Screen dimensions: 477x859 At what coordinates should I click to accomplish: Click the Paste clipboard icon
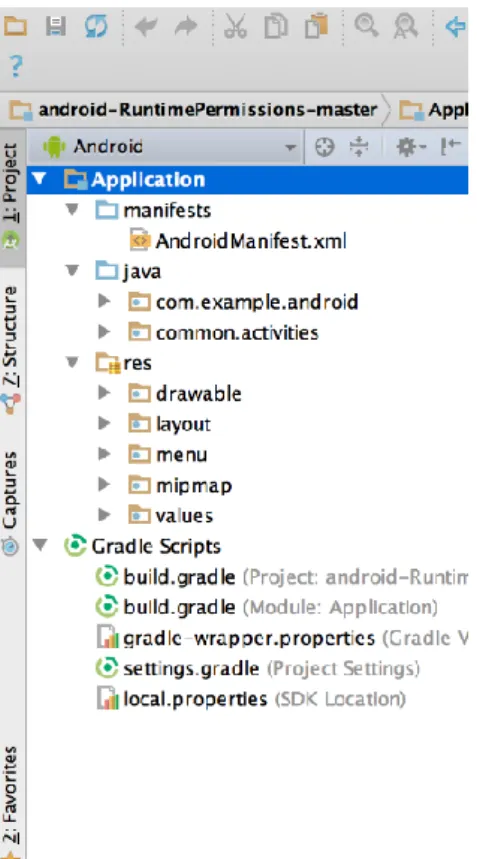pos(316,26)
